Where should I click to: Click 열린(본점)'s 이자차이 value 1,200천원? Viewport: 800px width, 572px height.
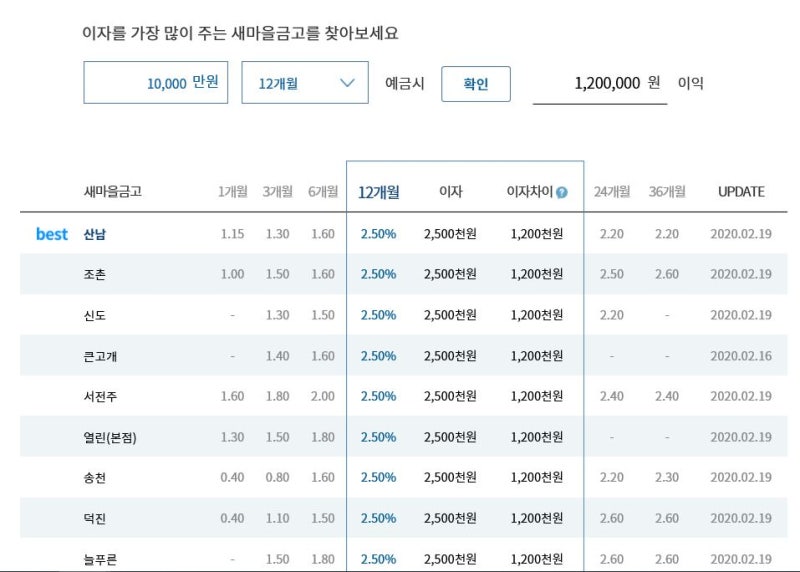[x=537, y=437]
